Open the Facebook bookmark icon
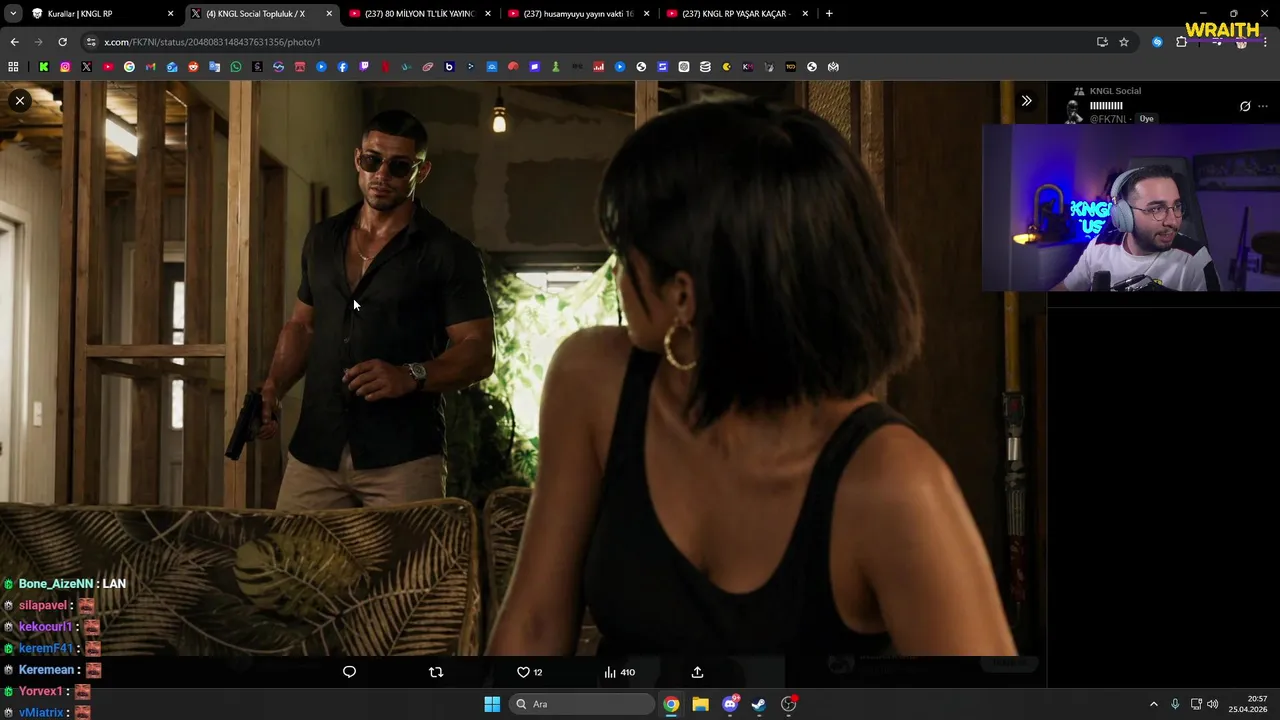The height and width of the screenshot is (720, 1280). (343, 67)
